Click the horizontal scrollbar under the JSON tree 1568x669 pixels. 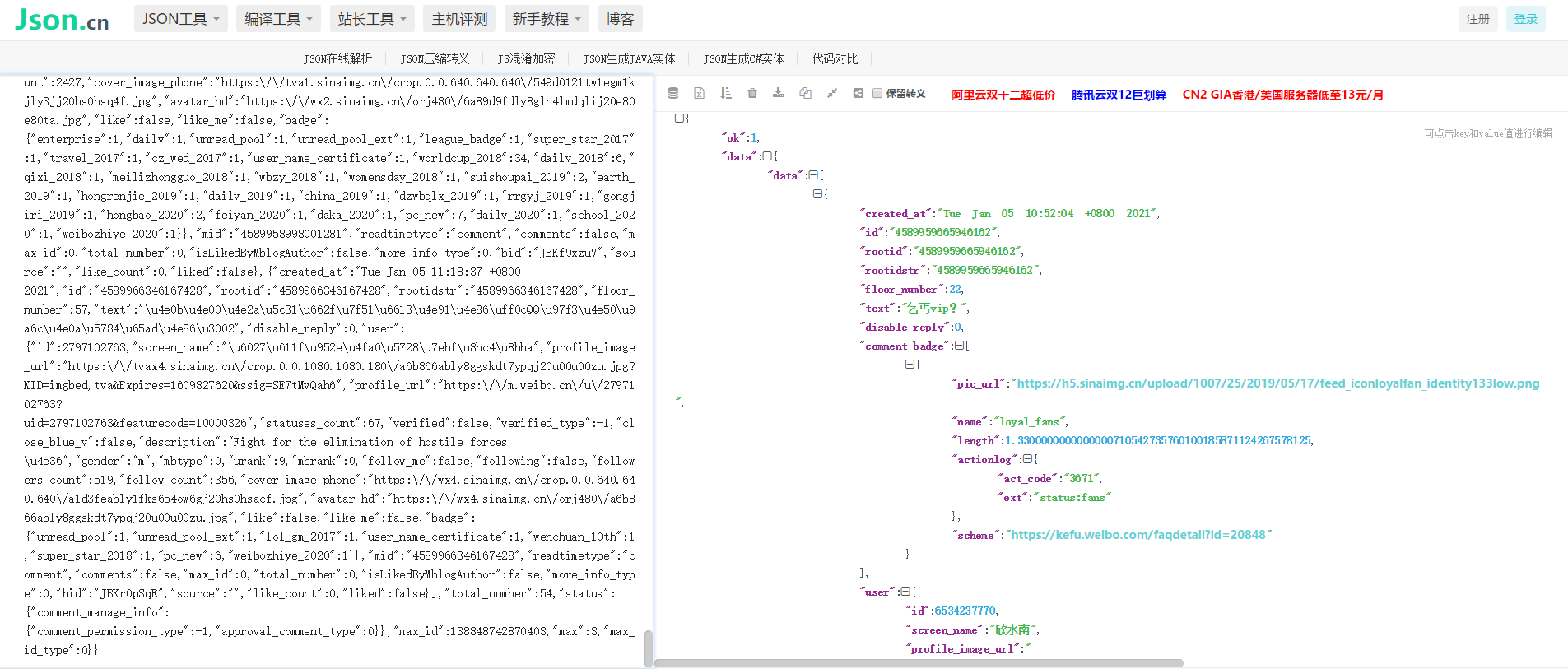[x=919, y=662]
